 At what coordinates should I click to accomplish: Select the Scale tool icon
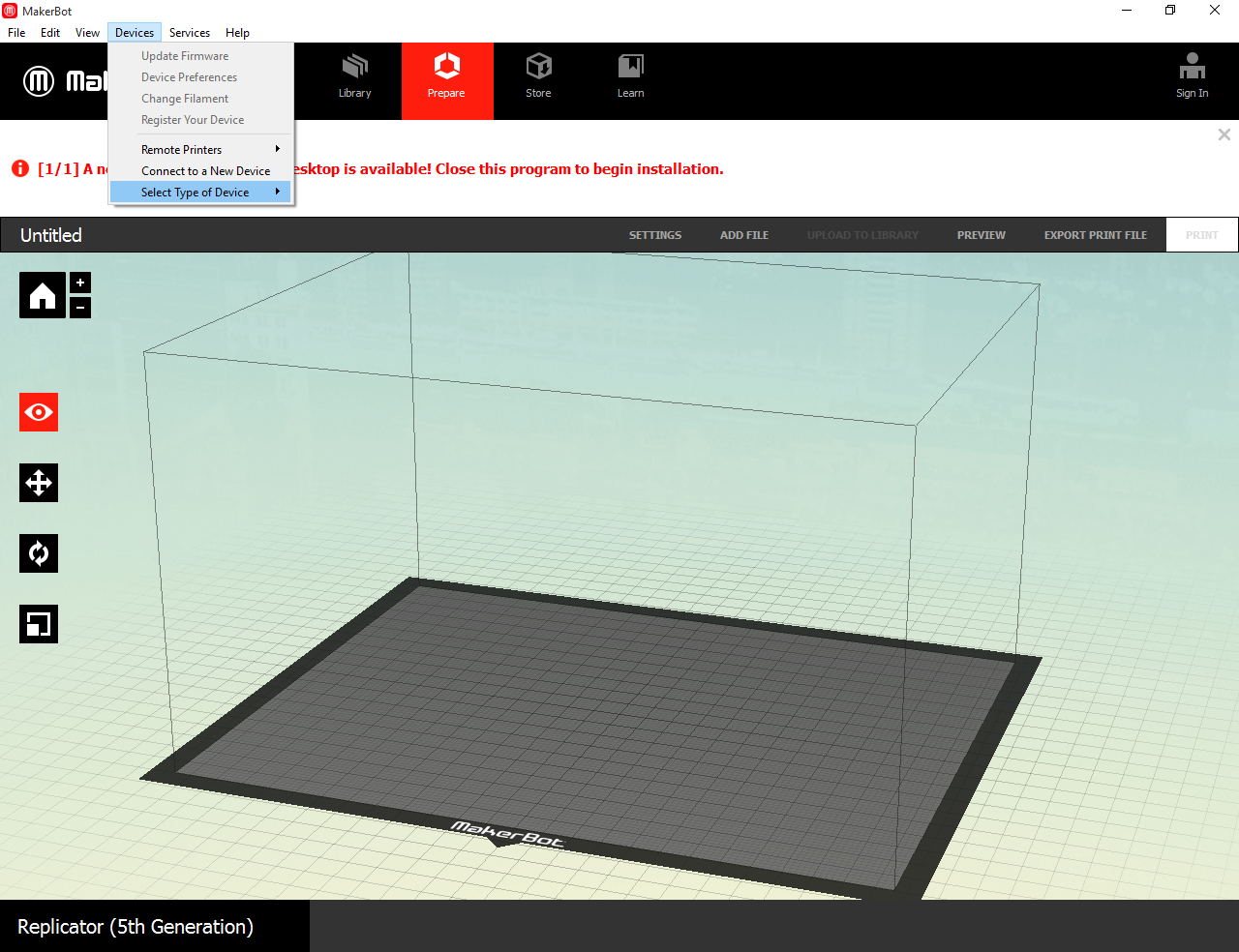tap(39, 624)
